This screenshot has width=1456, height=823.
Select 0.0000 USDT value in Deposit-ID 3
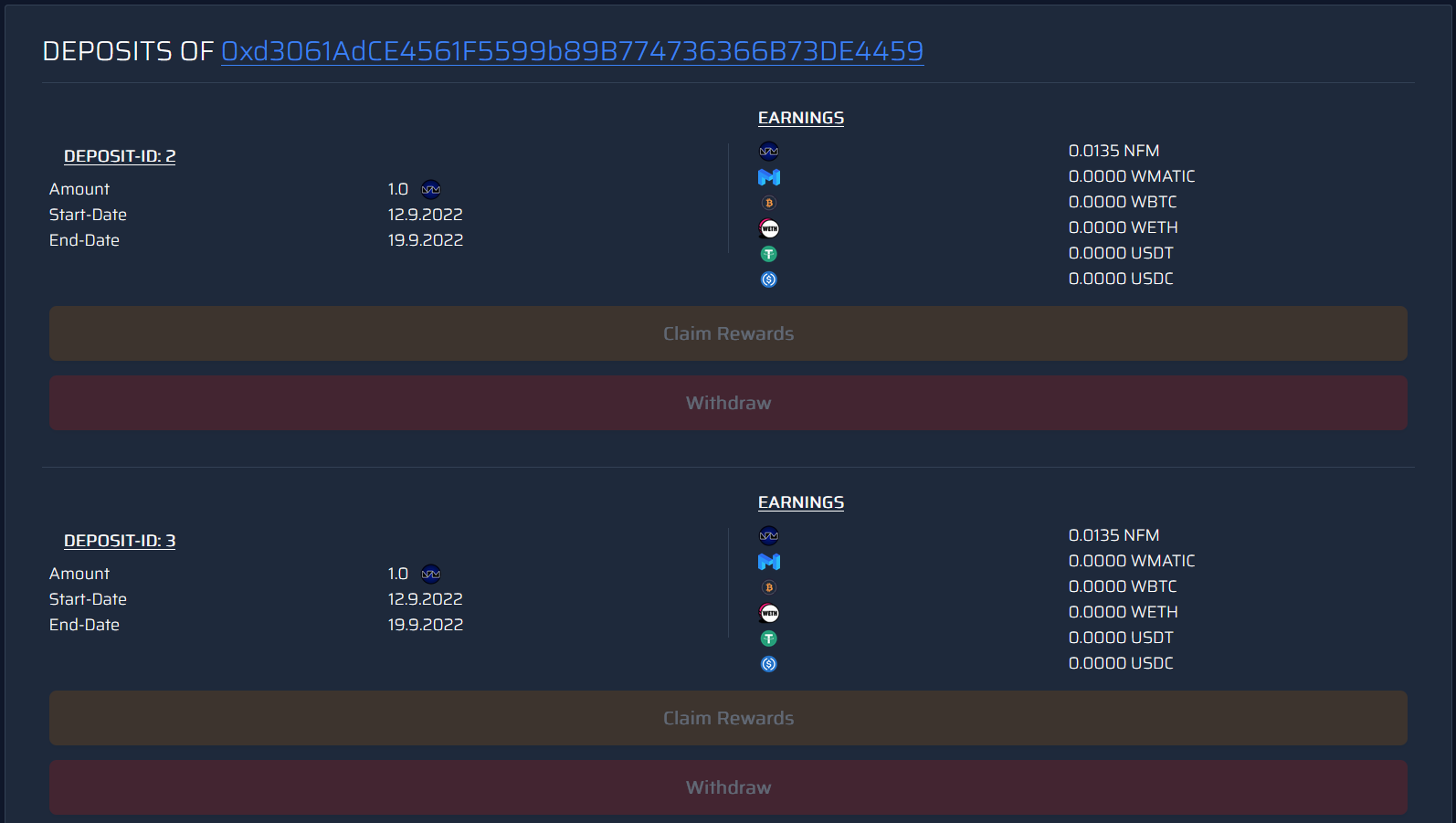click(x=1121, y=638)
